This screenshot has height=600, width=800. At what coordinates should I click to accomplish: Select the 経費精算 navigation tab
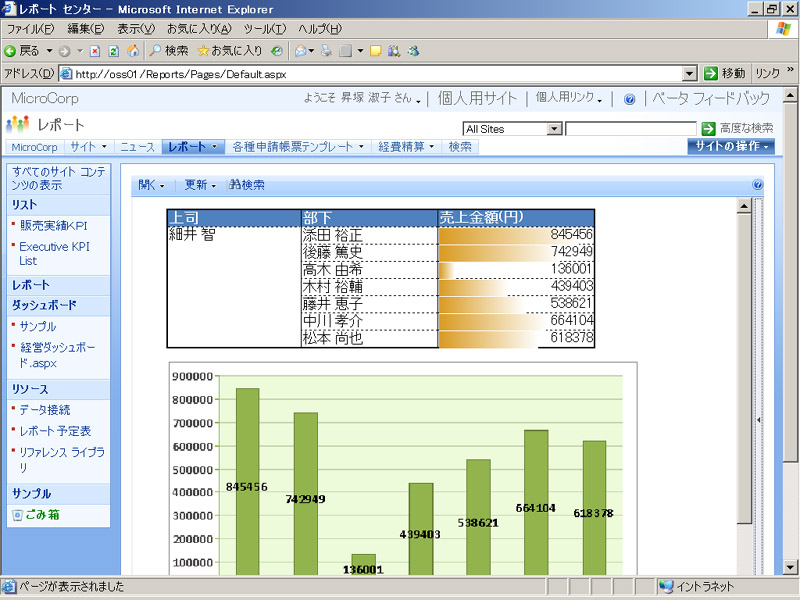click(406, 147)
